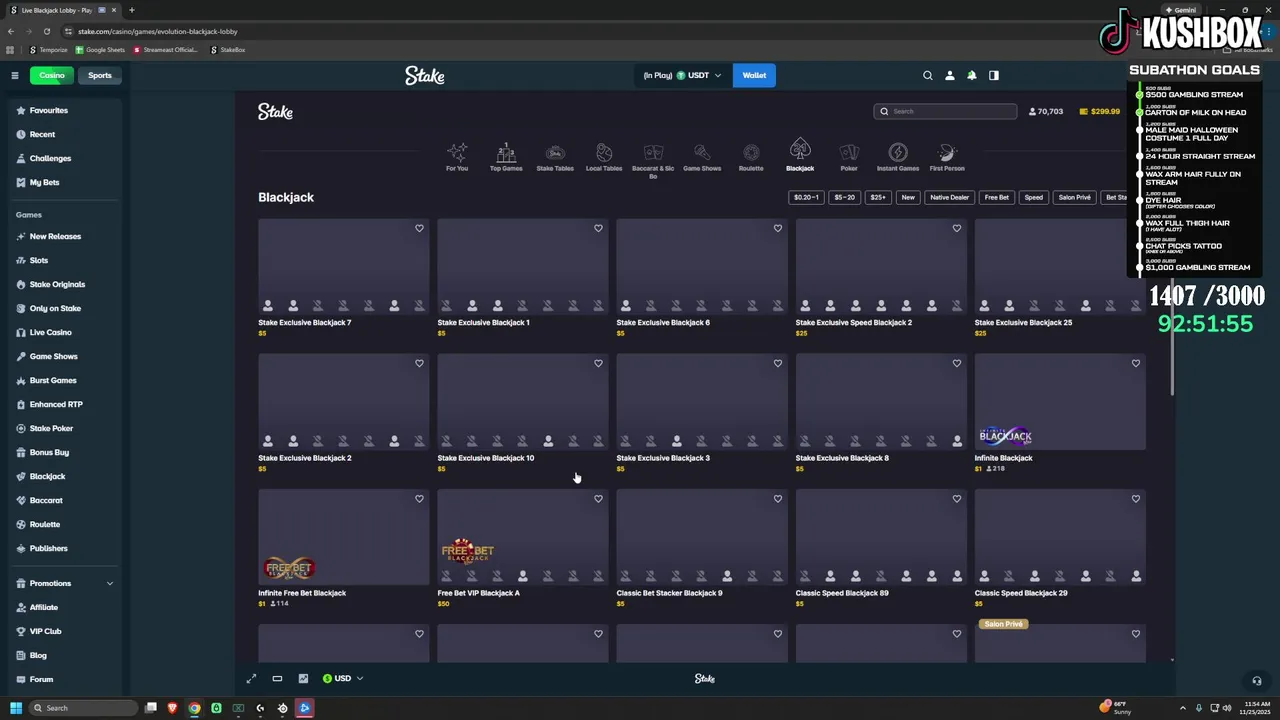This screenshot has height=720, width=1280.
Task: Favourite Stake Exclusive Blackjack 10 heart
Action: [x=598, y=363]
